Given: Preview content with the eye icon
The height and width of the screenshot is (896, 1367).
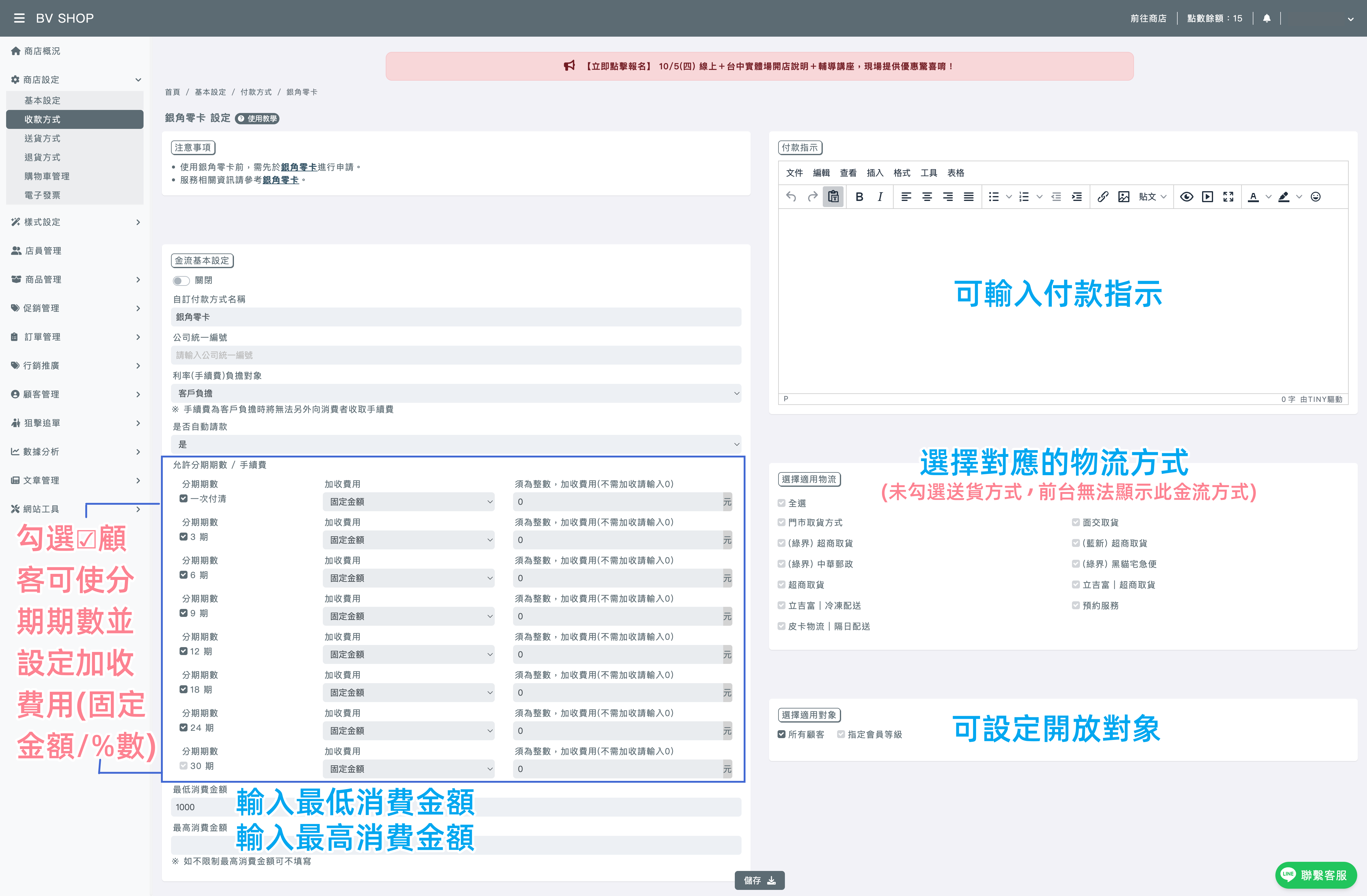Looking at the screenshot, I should (x=1187, y=197).
